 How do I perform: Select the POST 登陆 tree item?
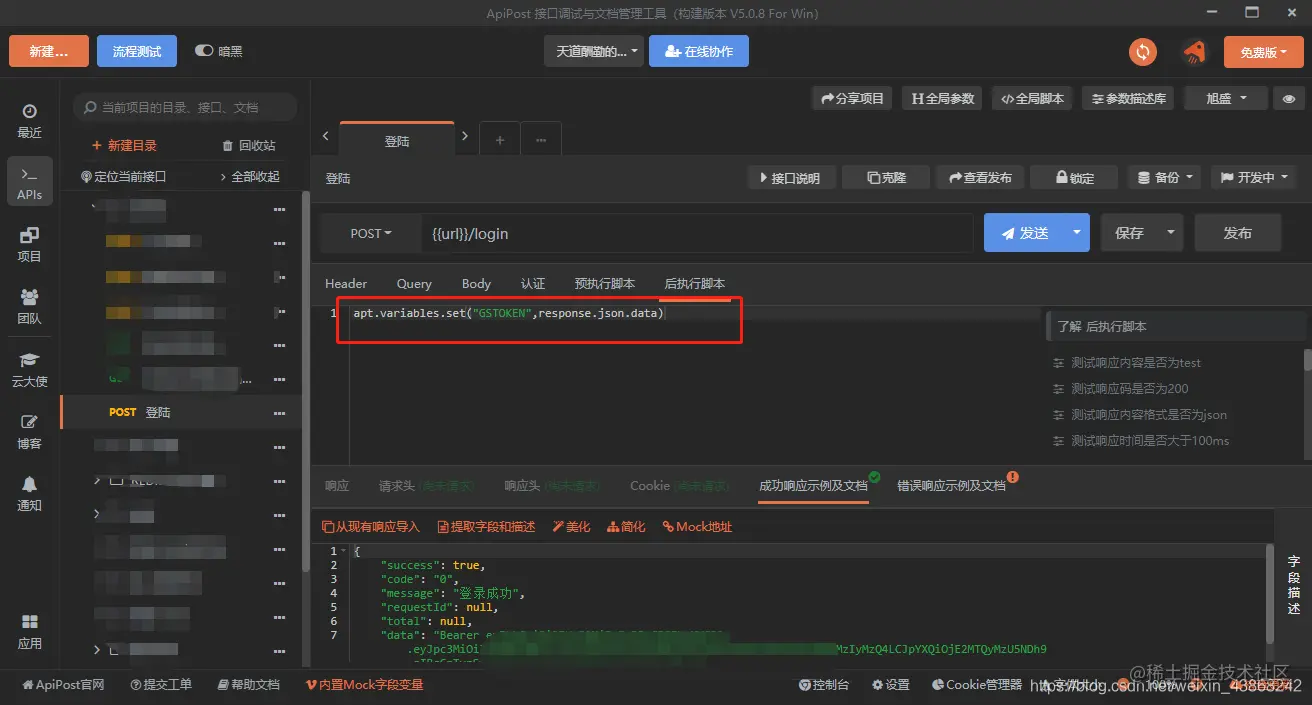180,412
